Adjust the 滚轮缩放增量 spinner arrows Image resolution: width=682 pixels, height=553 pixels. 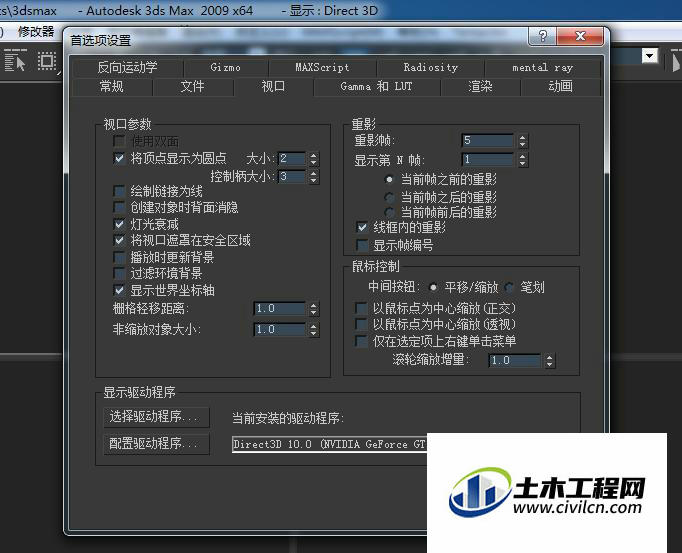tap(549, 360)
